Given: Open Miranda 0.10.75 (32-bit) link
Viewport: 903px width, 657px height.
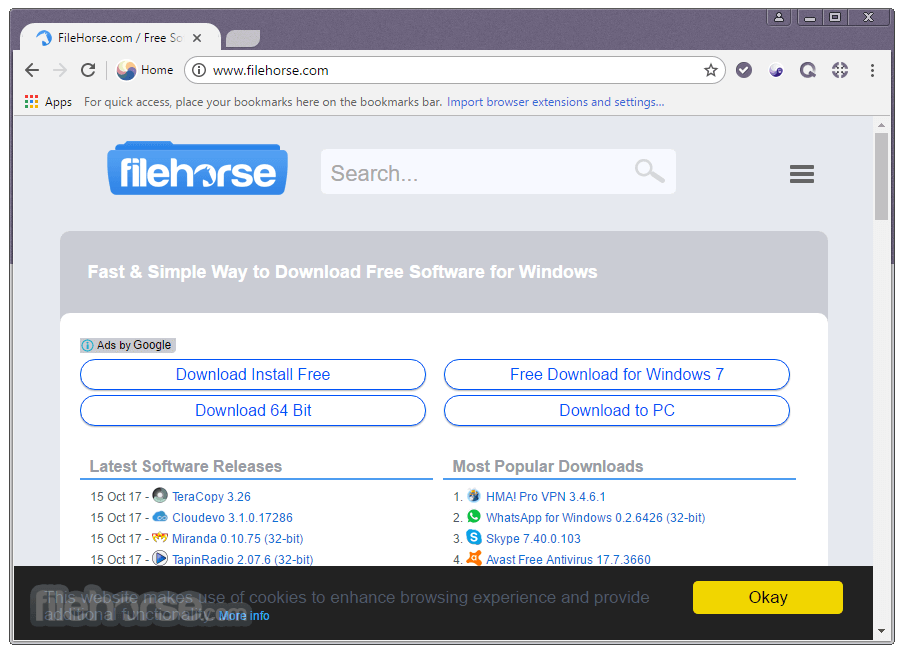Looking at the screenshot, I should point(237,538).
